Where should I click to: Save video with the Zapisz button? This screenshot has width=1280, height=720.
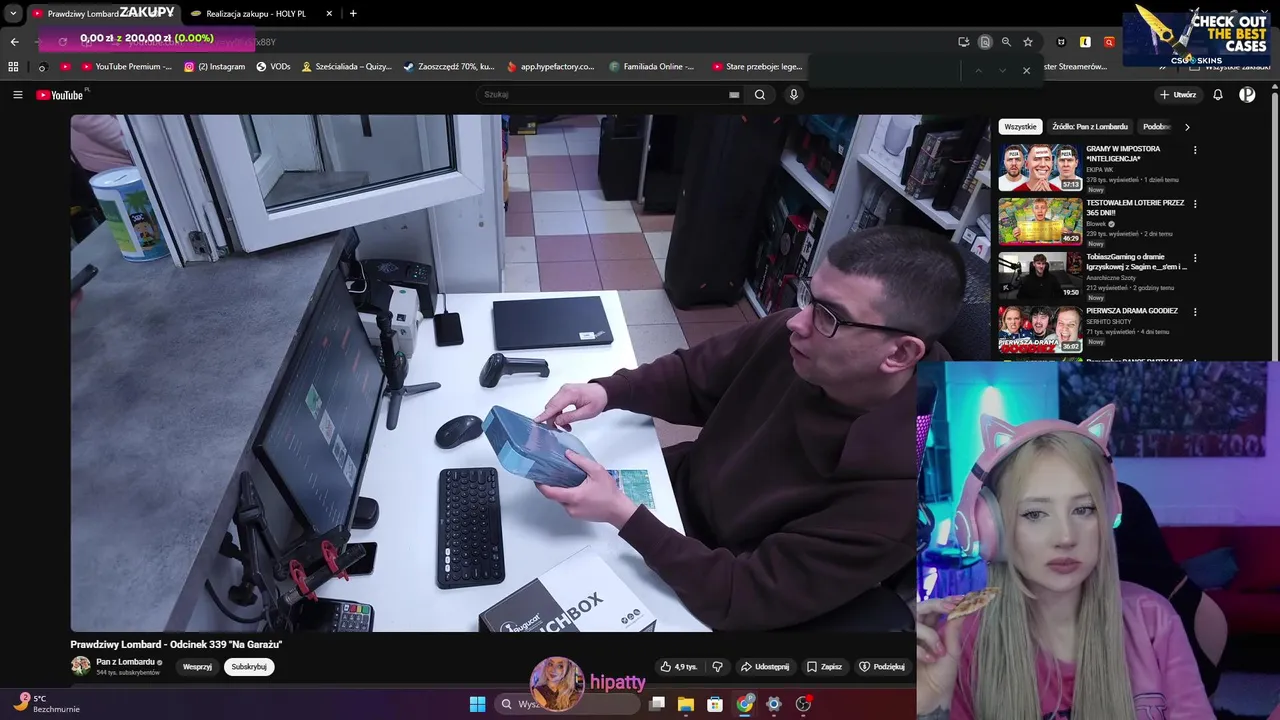(x=823, y=667)
